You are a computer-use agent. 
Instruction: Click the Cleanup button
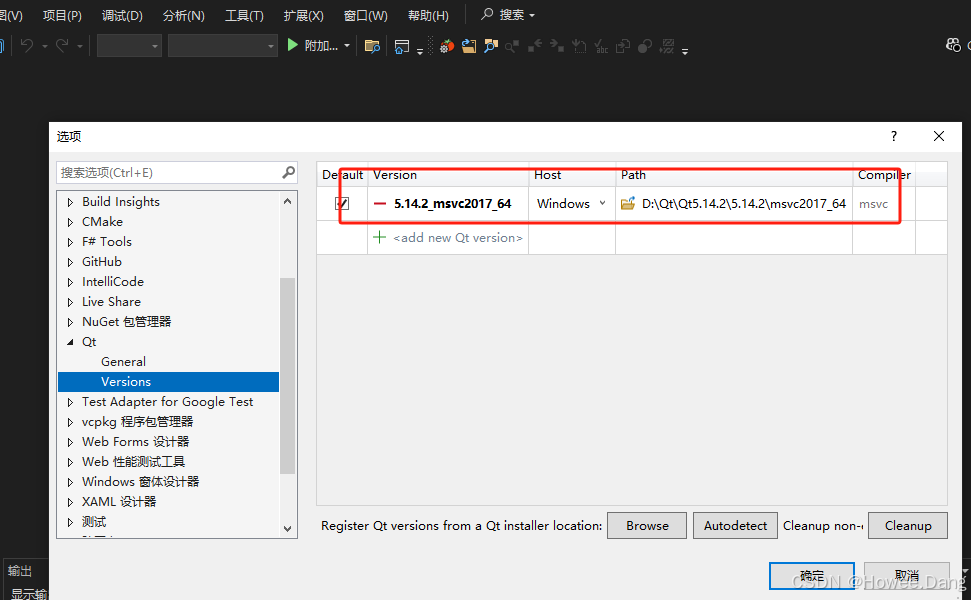pyautogui.click(x=908, y=526)
